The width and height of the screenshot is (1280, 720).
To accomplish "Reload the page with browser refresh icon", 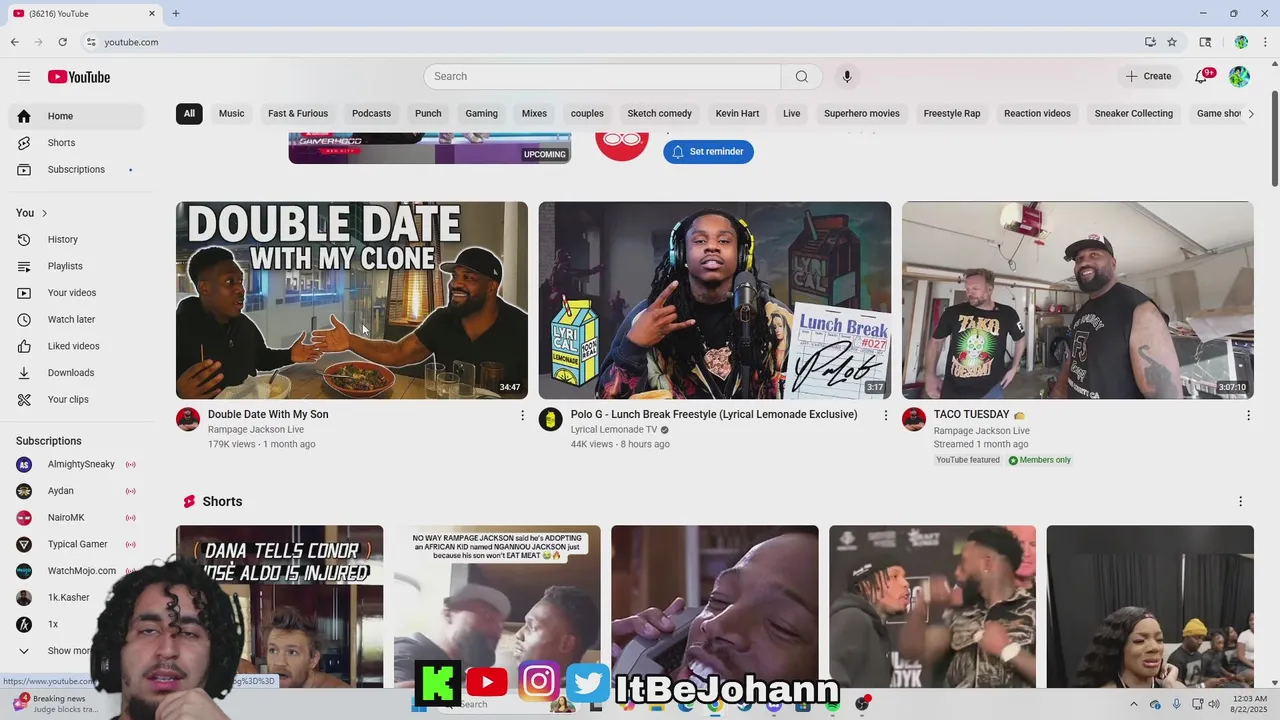I will (62, 42).
